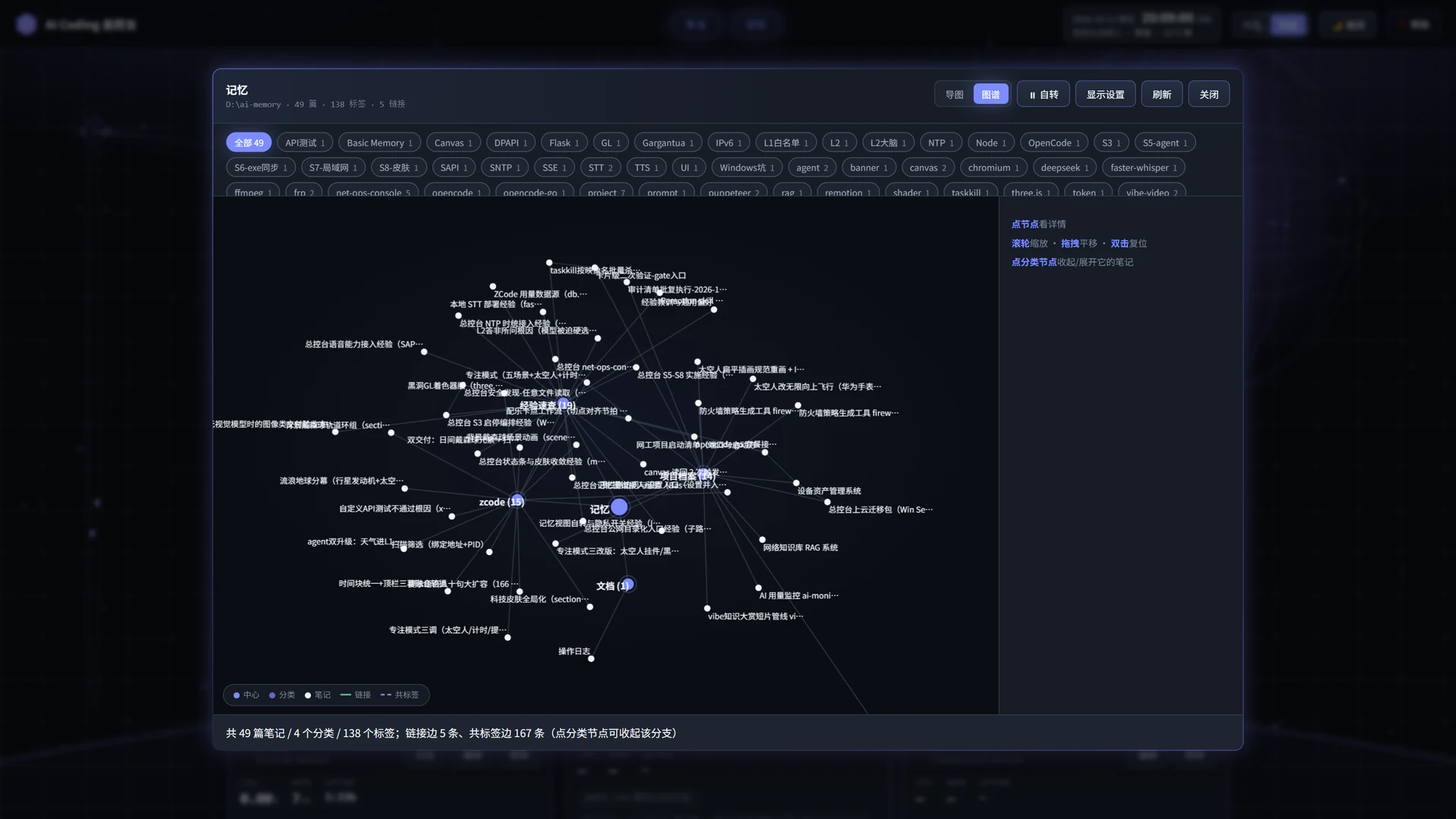The height and width of the screenshot is (819, 1456).
Task: Open the 网络知识库 RAG 系统 node
Action: (763, 540)
